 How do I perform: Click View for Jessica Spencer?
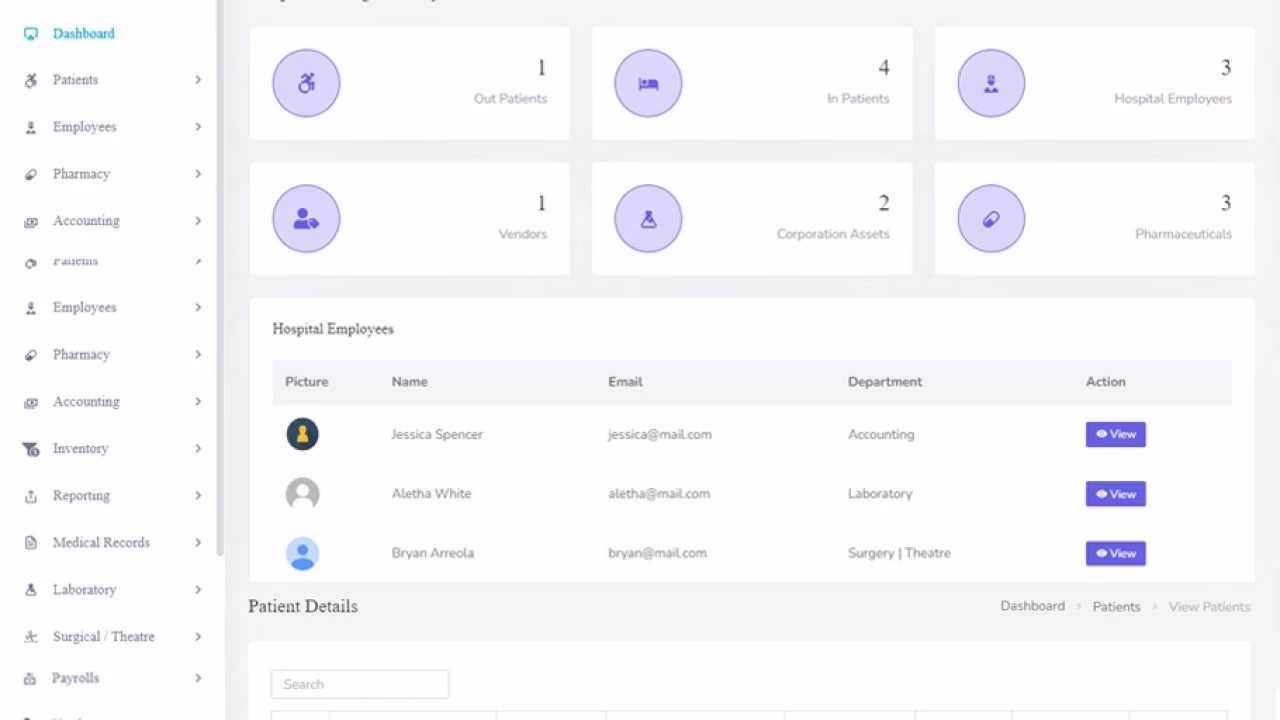1115,434
